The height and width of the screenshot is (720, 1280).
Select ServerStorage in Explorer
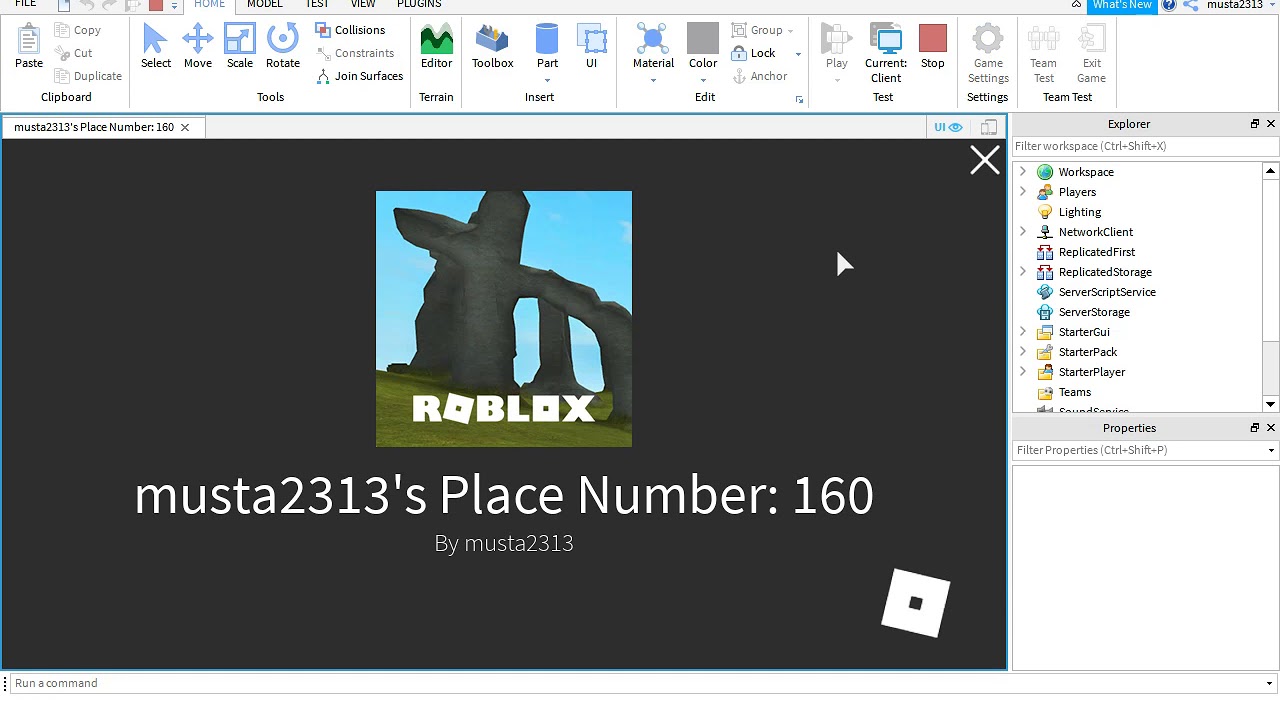tap(1094, 312)
